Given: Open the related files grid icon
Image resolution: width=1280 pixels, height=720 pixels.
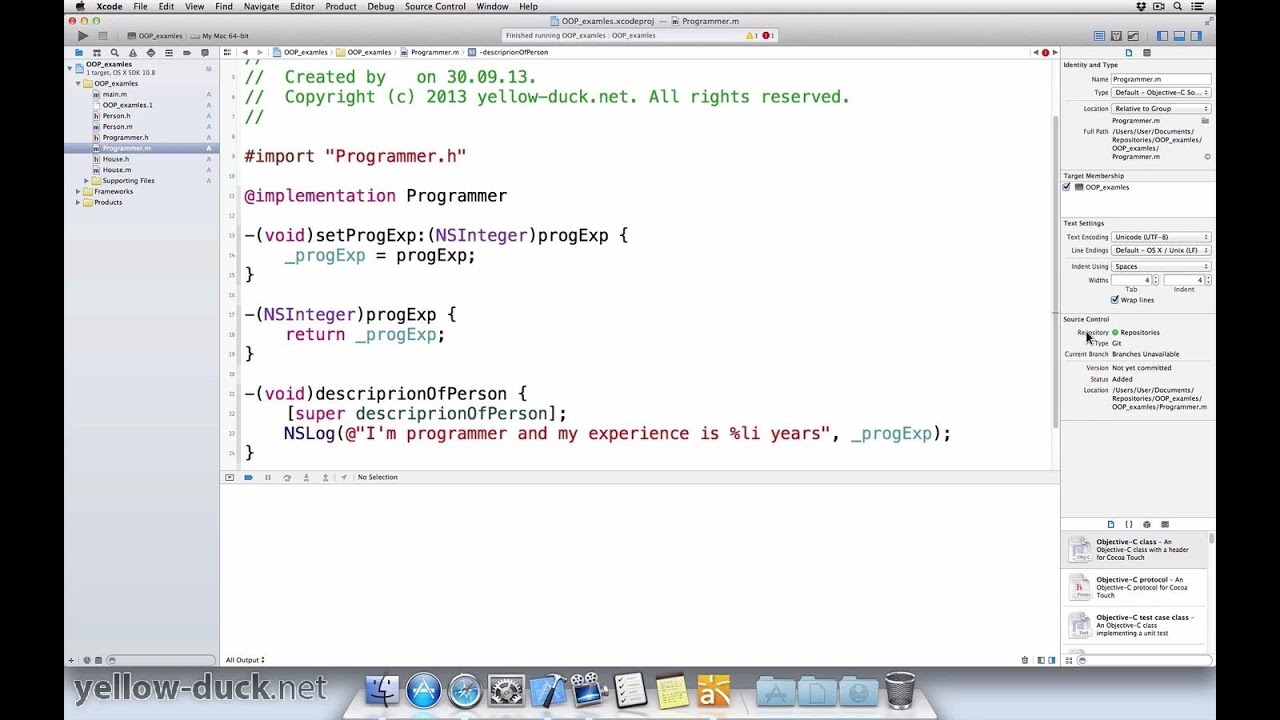Looking at the screenshot, I should point(228,52).
